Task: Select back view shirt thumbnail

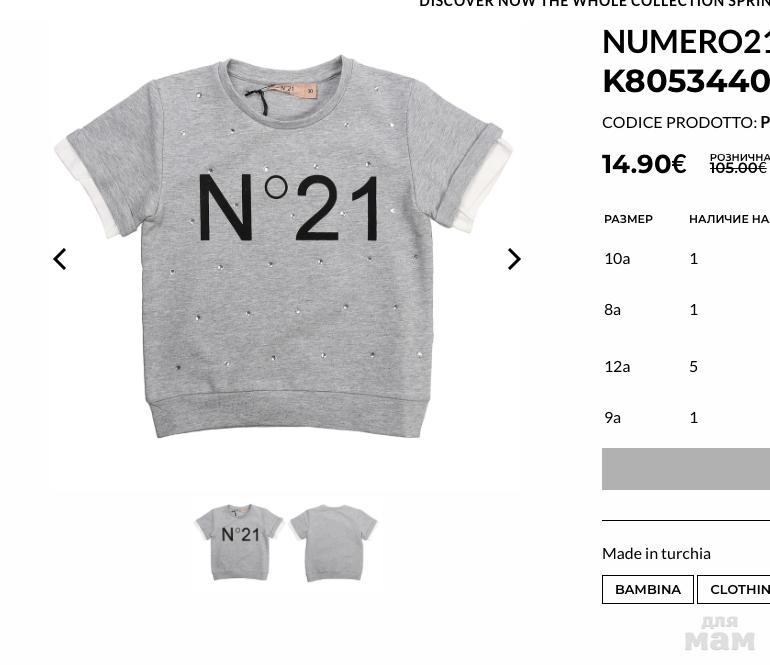Action: coord(333,543)
